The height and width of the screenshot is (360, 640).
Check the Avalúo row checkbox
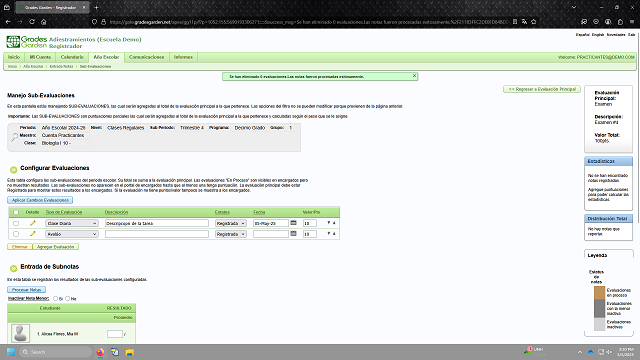16,234
